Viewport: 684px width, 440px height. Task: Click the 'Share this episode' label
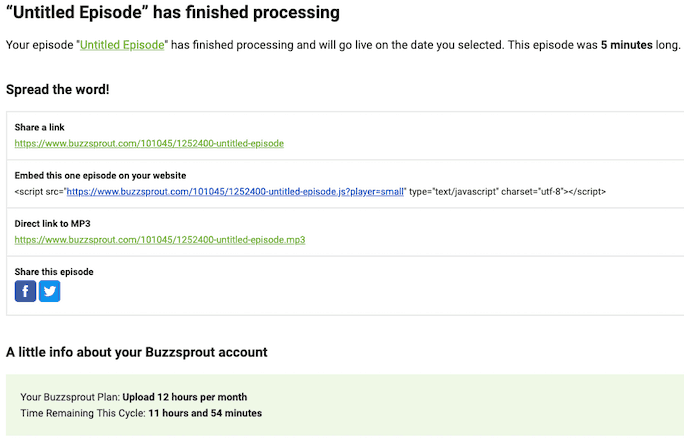click(x=54, y=272)
